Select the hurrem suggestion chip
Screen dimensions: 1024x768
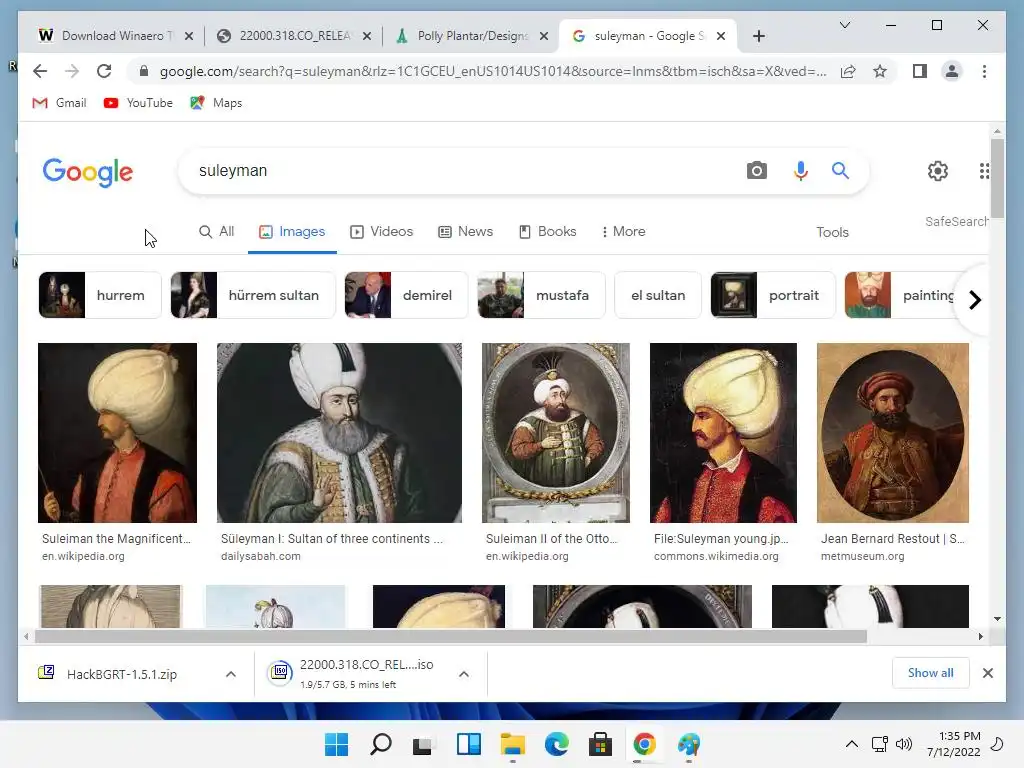coord(100,295)
